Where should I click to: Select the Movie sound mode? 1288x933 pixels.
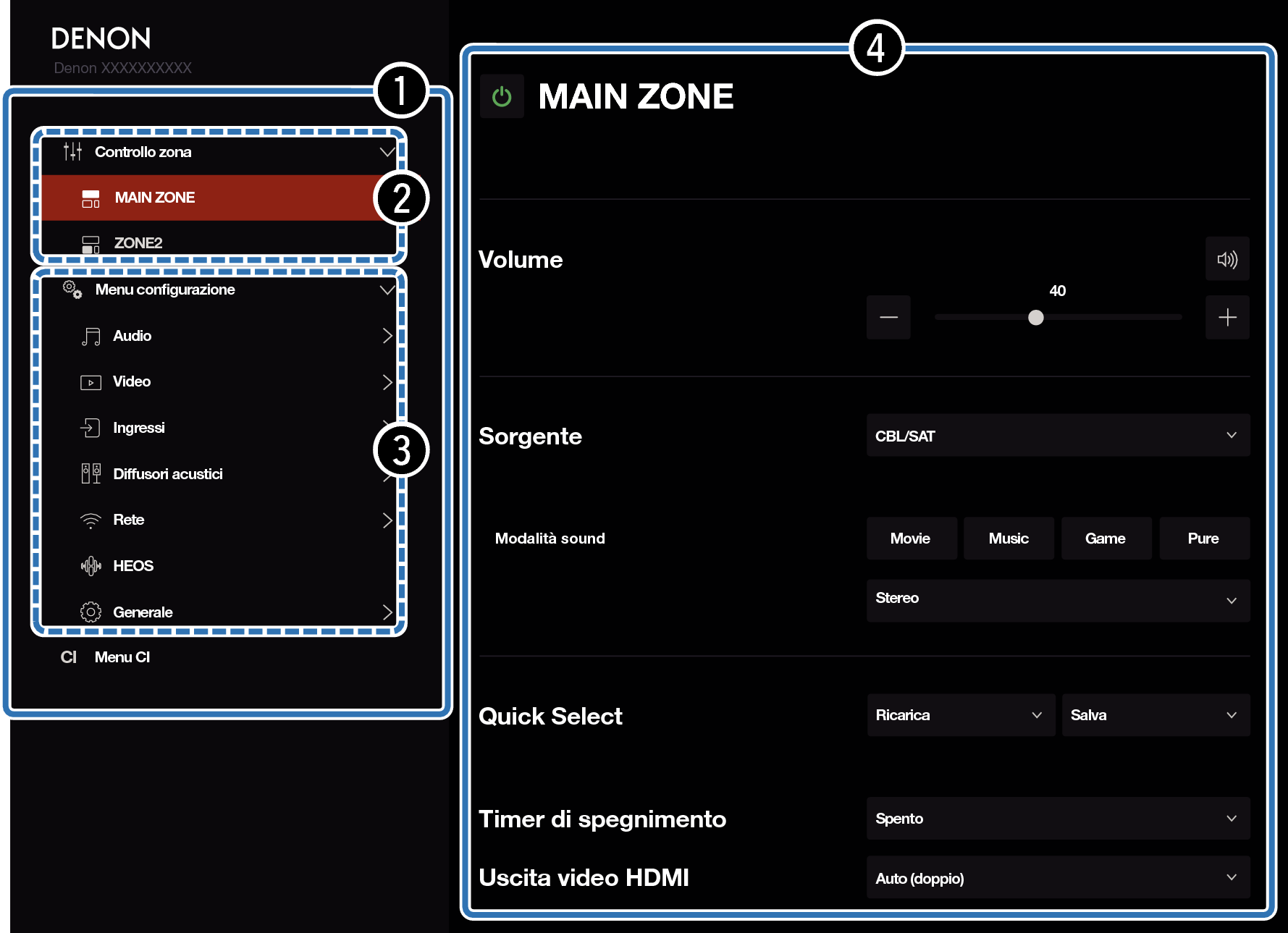[x=911, y=539]
